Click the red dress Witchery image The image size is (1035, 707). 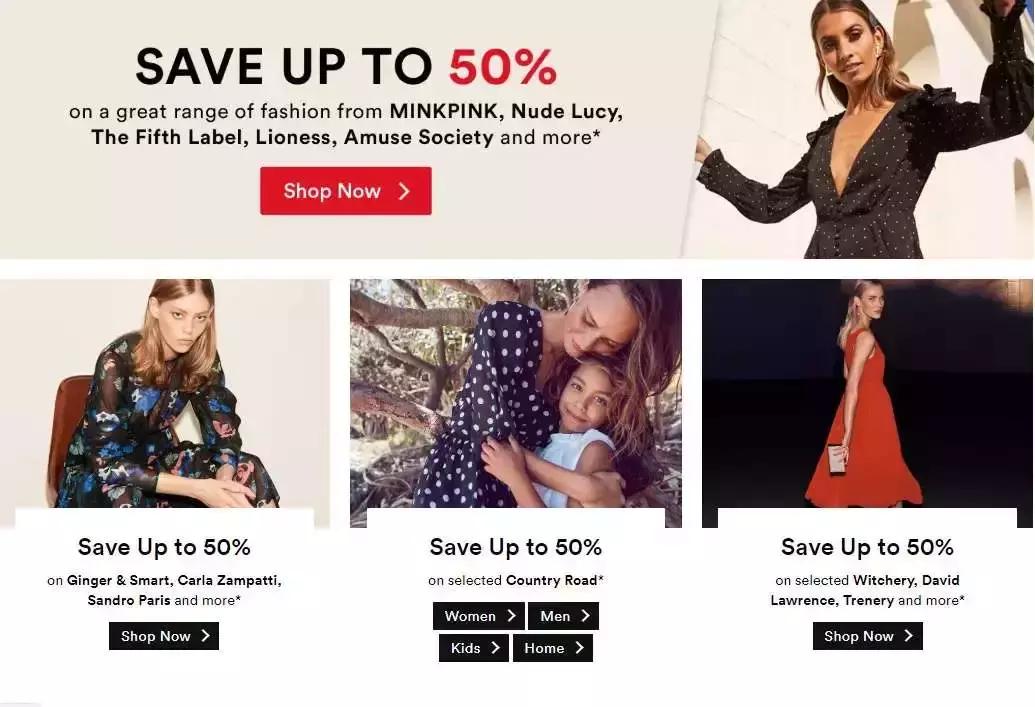[x=867, y=393]
